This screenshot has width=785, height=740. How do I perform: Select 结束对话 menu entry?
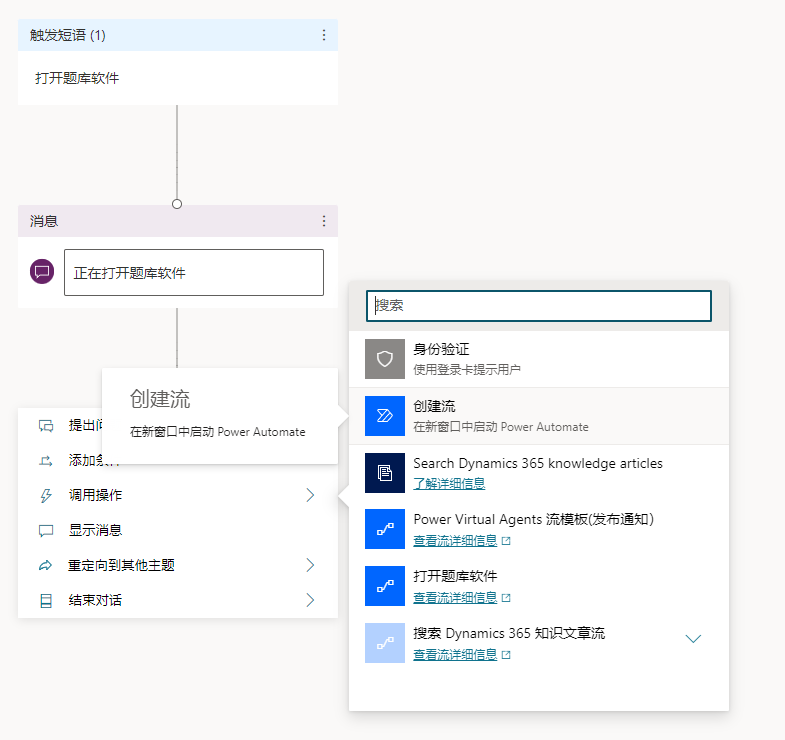(x=178, y=600)
